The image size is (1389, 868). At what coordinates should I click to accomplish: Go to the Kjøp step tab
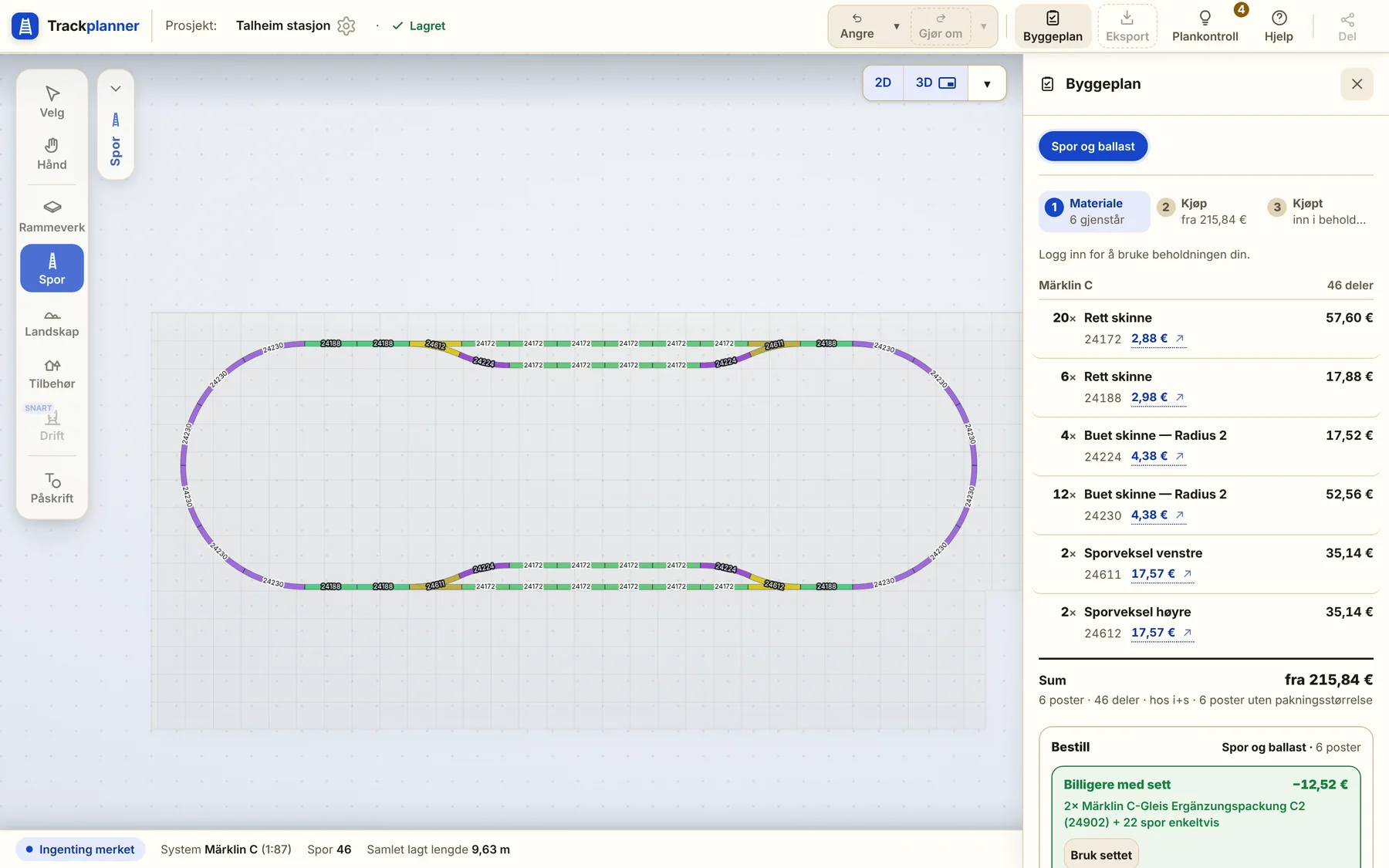point(1206,211)
